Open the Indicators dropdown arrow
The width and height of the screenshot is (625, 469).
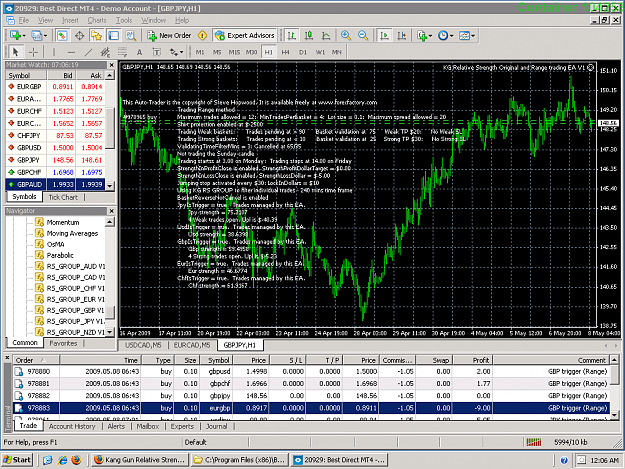click(430, 36)
